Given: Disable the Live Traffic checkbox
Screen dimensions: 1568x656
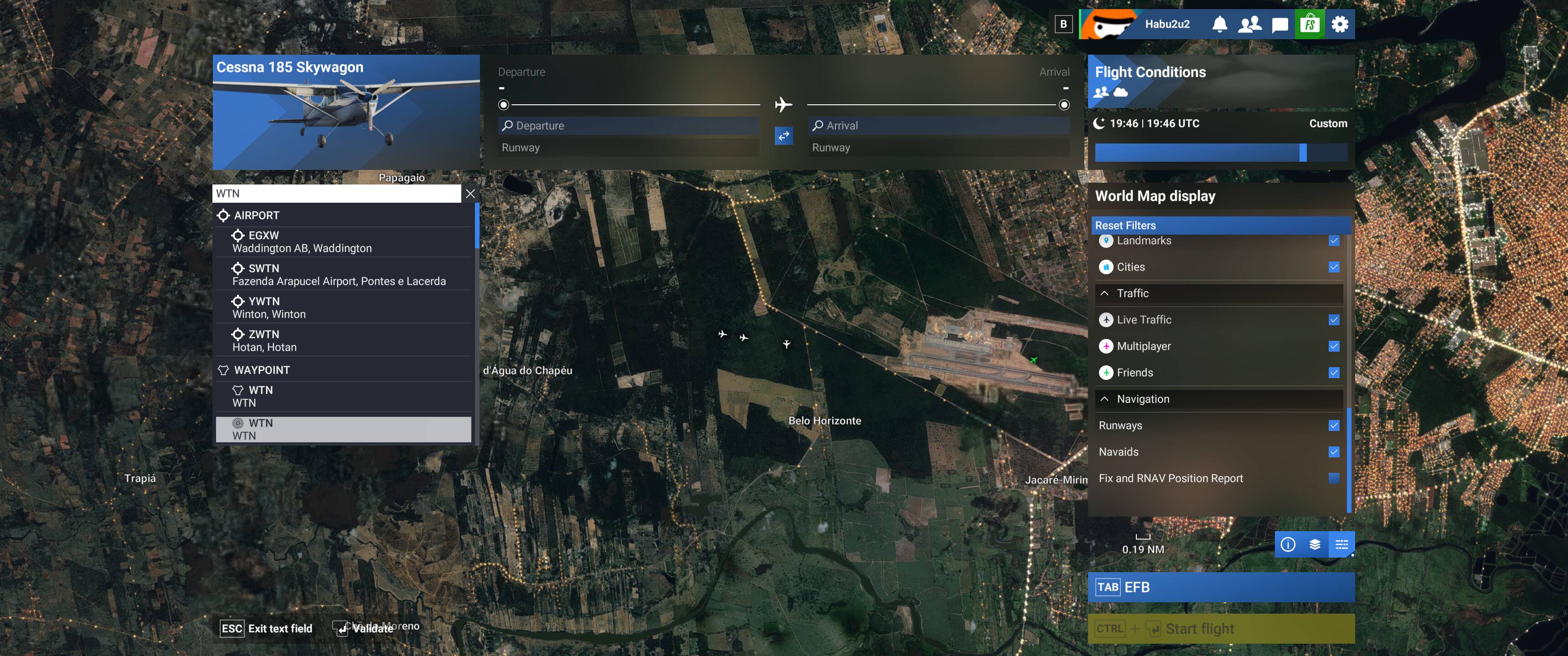Looking at the screenshot, I should point(1334,319).
